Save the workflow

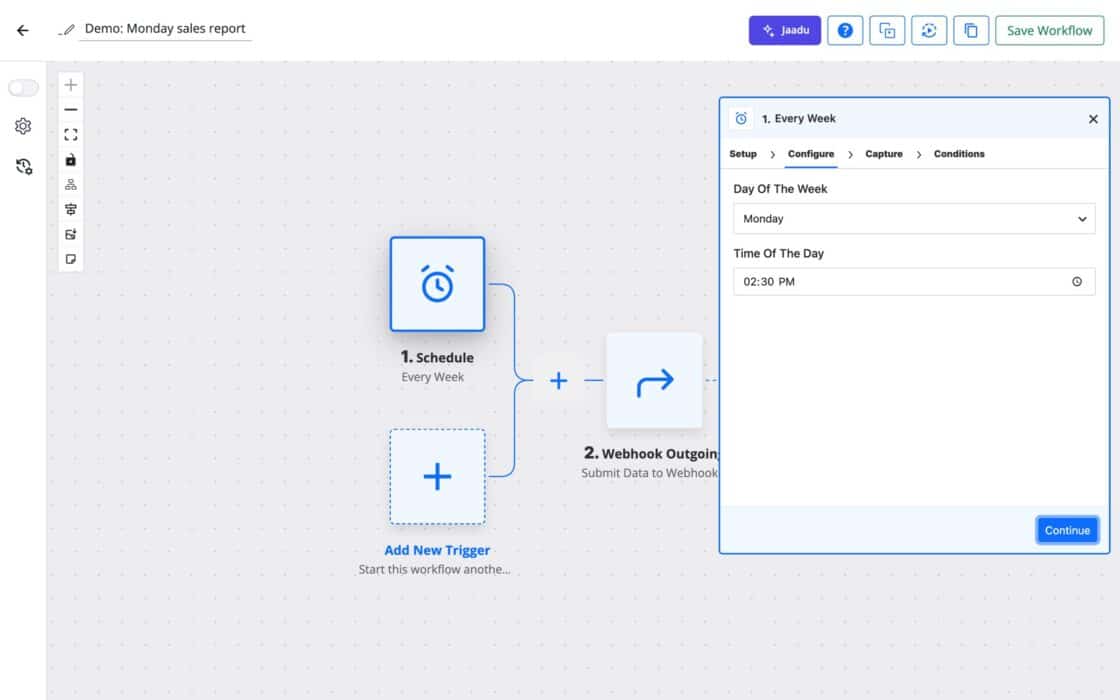[x=1049, y=30]
